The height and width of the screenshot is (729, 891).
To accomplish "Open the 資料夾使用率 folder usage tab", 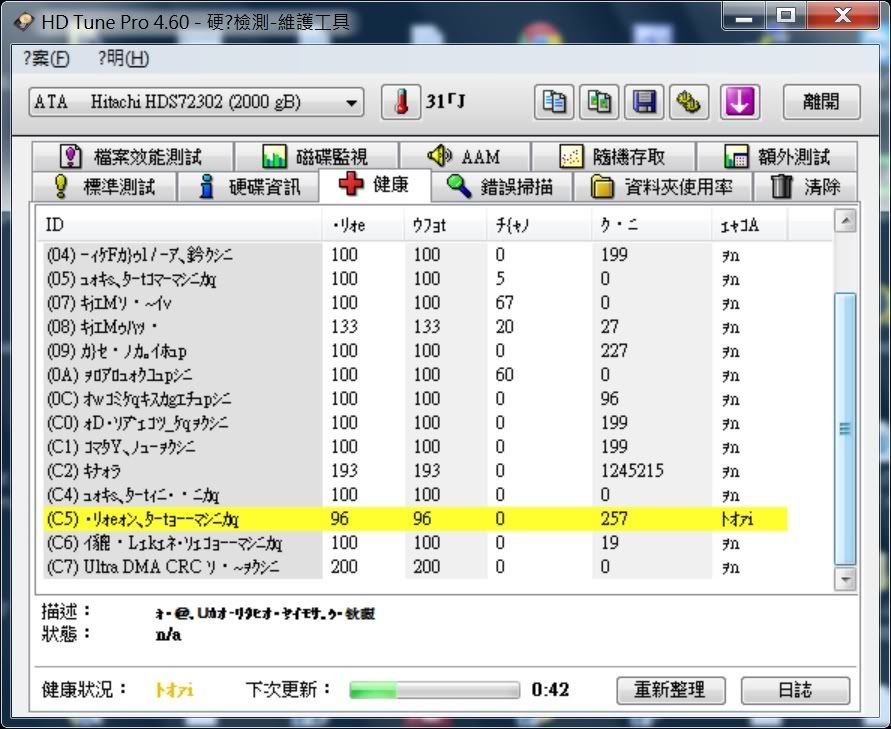I will 663,186.
